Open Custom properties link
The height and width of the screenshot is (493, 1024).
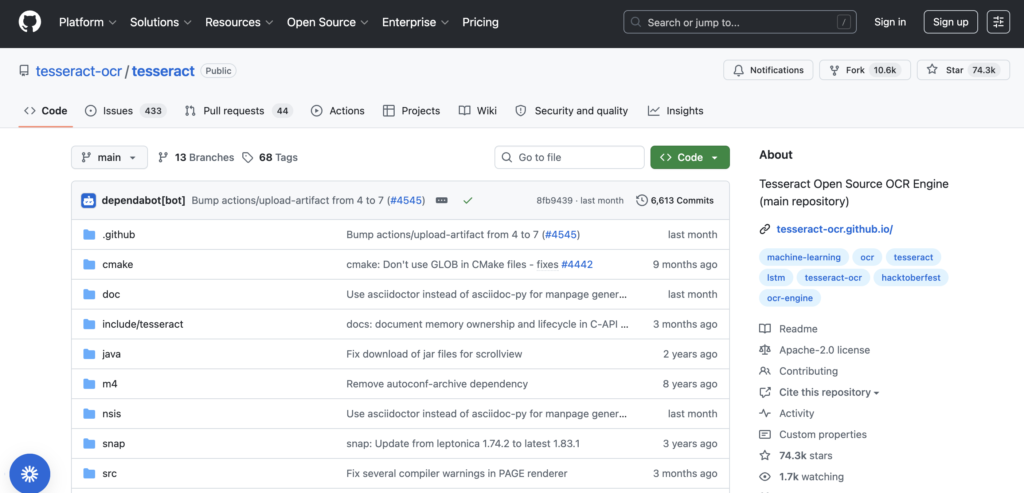coord(822,434)
